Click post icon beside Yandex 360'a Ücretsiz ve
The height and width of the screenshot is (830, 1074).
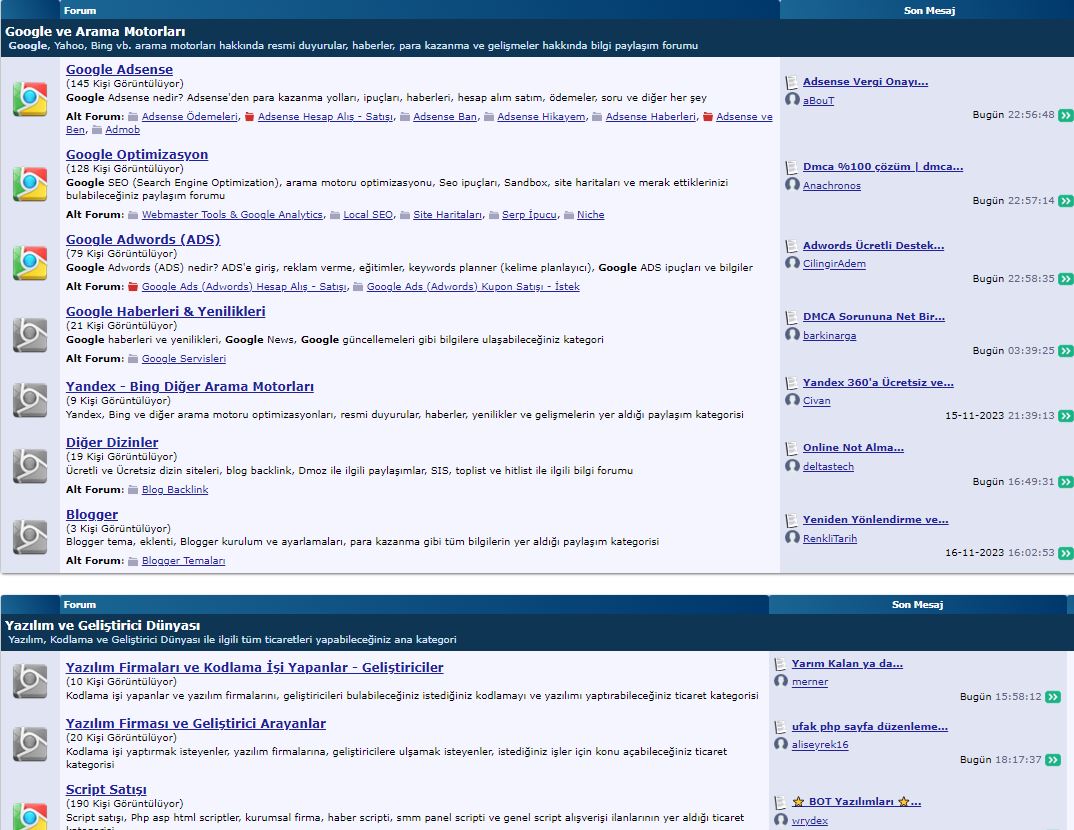[x=792, y=383]
